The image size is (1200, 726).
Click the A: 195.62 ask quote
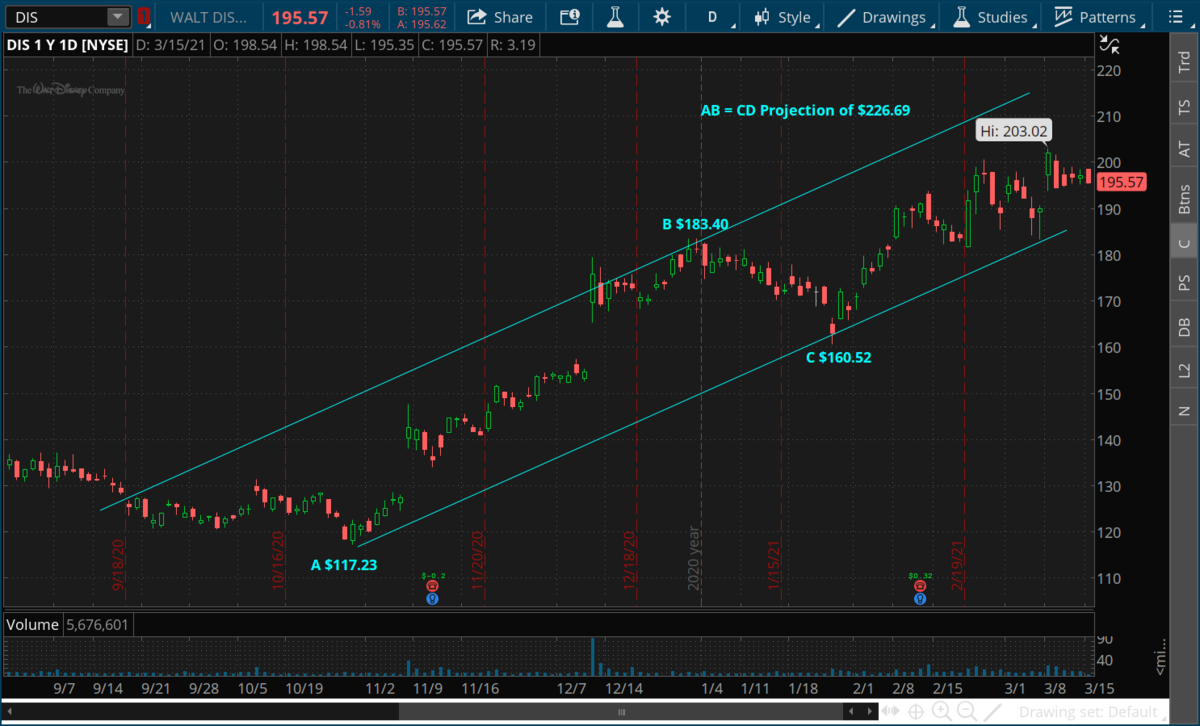coord(420,24)
